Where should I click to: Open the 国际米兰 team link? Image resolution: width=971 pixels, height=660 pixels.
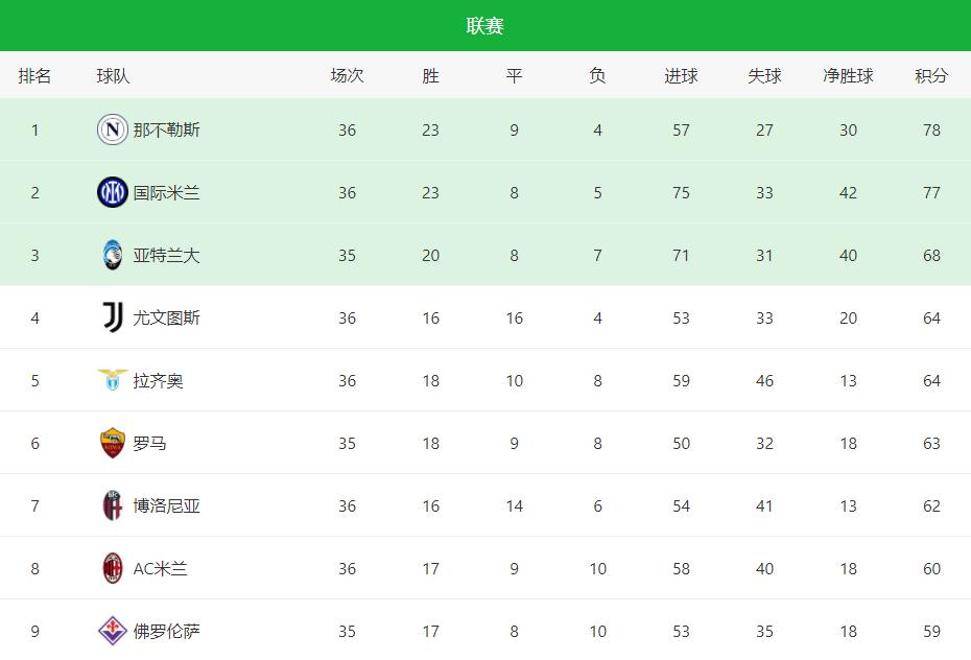pos(167,193)
